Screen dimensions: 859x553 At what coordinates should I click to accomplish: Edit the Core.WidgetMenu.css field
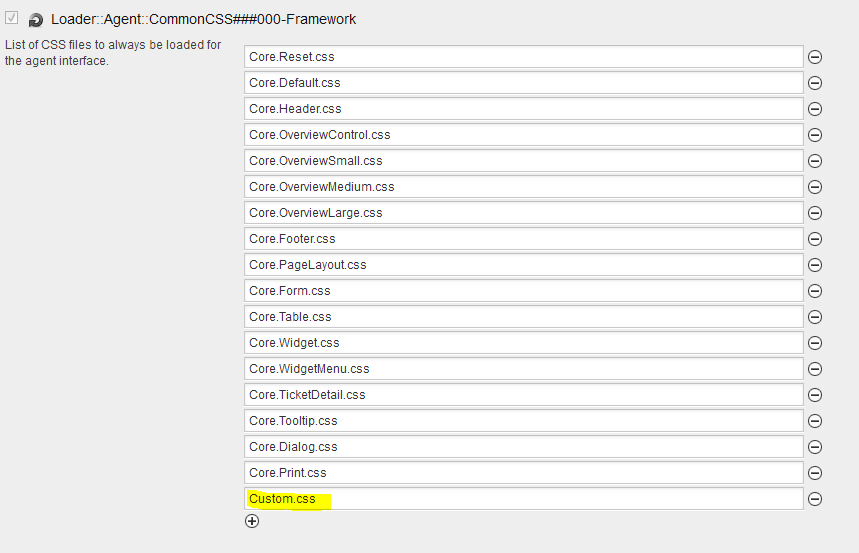pyautogui.click(x=524, y=369)
